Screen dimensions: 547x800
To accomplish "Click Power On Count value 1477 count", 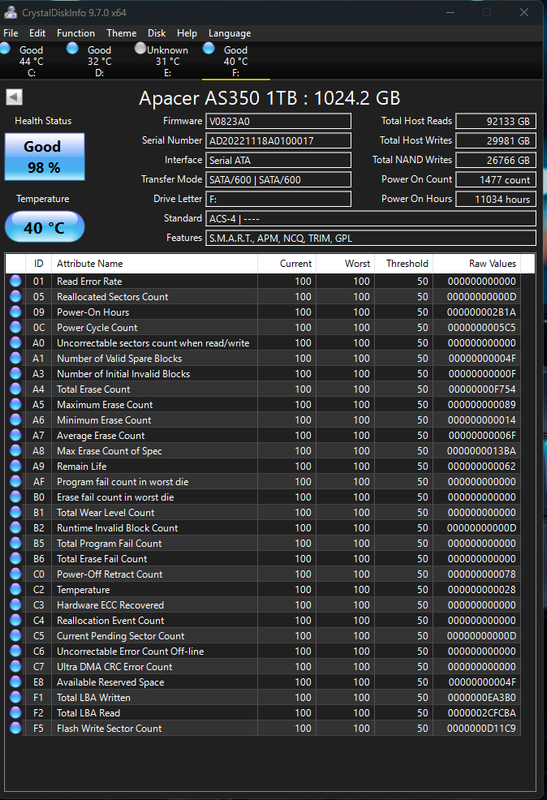I will pyautogui.click(x=496, y=180).
